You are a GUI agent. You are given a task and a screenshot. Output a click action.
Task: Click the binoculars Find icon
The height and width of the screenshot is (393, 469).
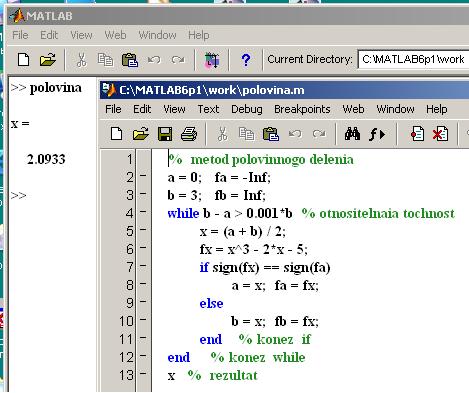pos(352,134)
